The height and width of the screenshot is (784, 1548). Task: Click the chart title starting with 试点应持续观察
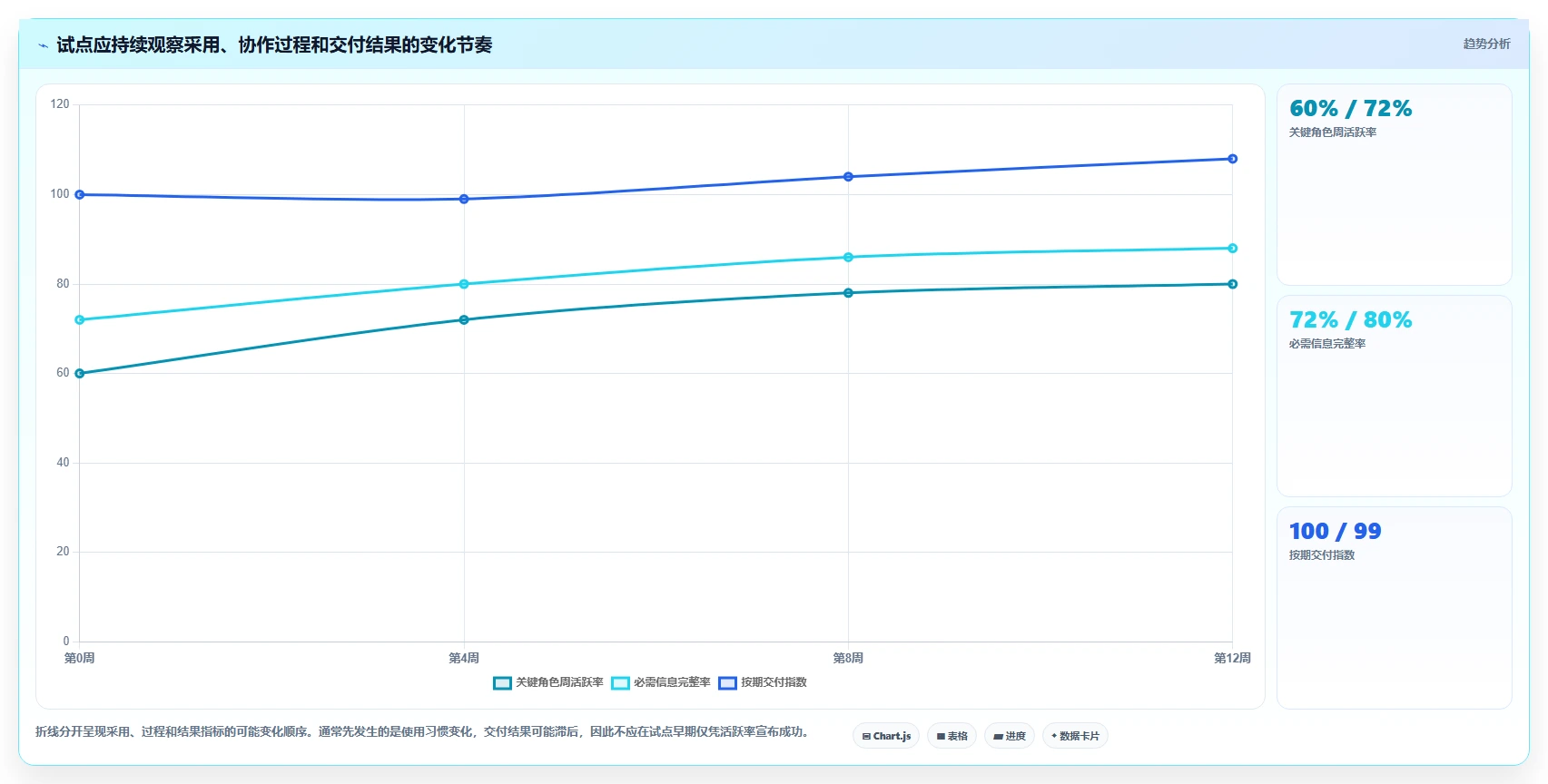274,45
